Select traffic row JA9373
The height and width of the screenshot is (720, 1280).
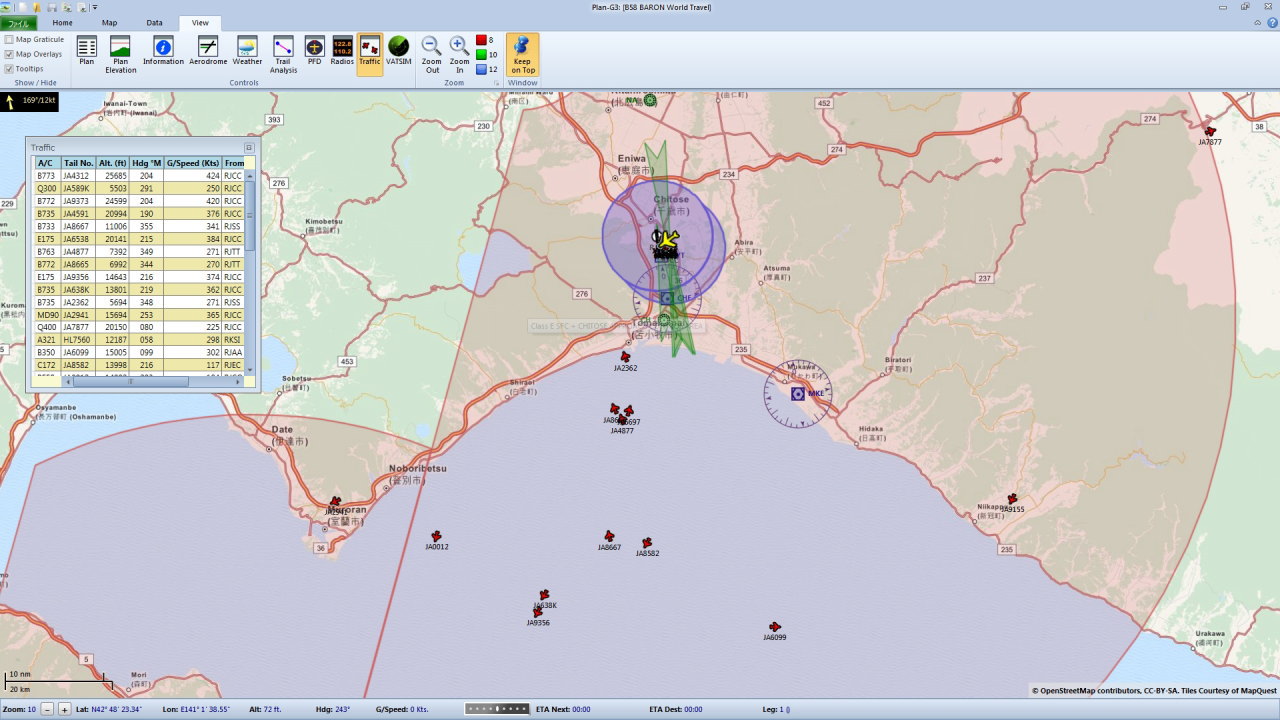[x=139, y=201]
